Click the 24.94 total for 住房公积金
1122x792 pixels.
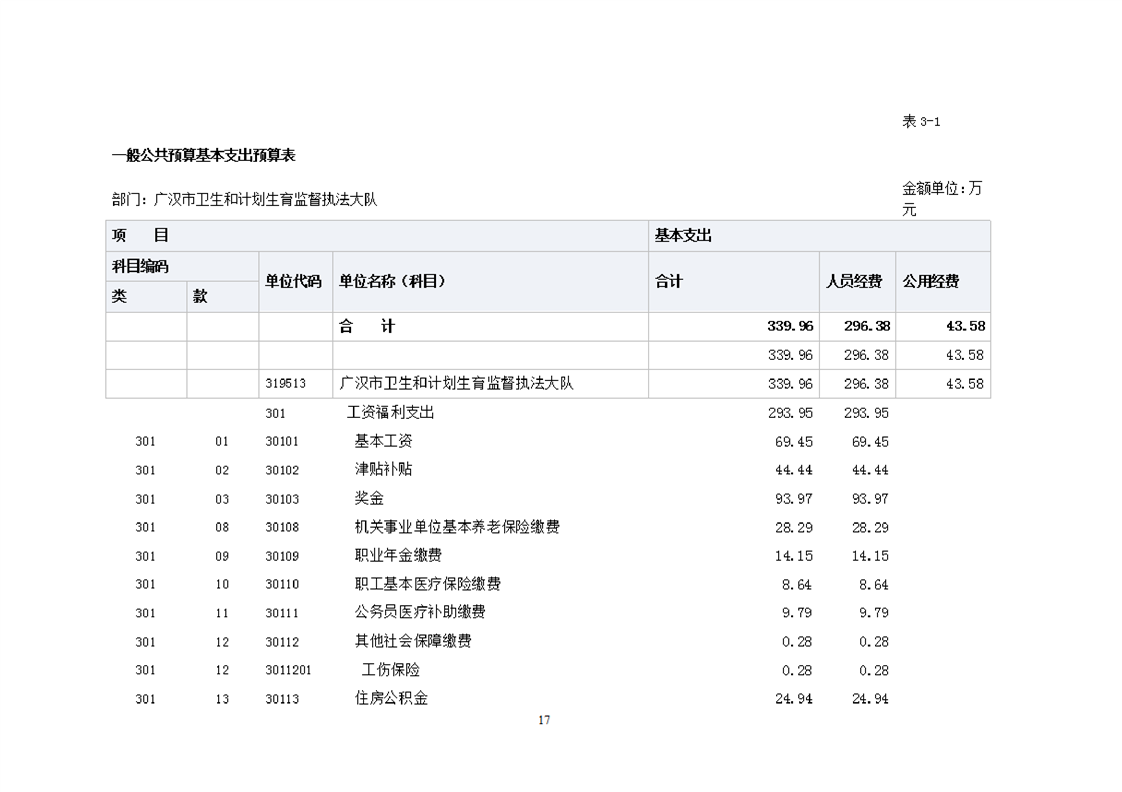click(x=794, y=699)
